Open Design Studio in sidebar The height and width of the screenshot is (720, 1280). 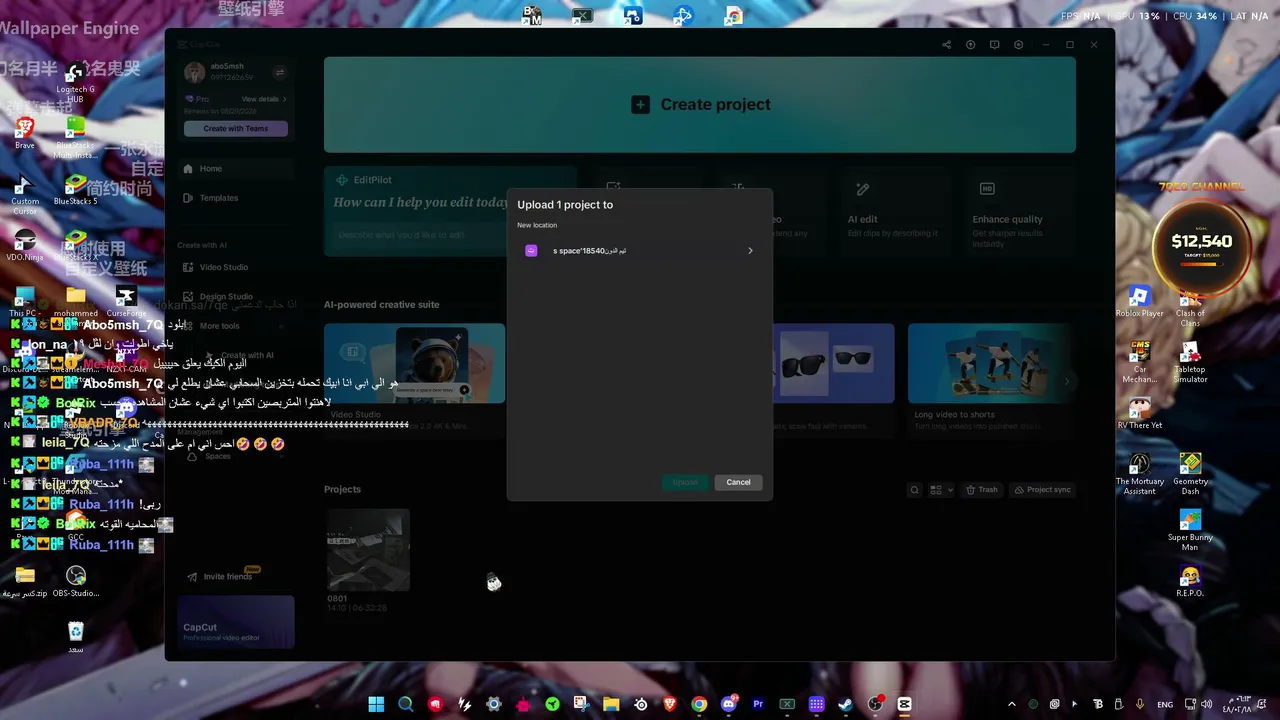[x=236, y=296]
